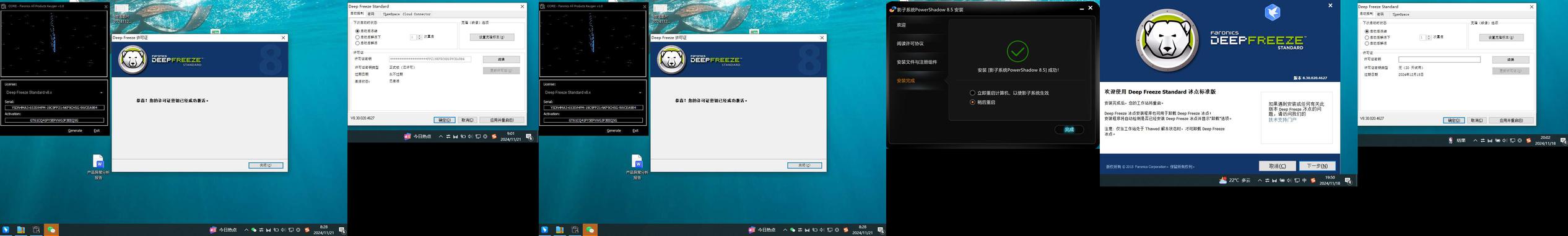
Task: Click 应用并重启 in the licensed Deep Freeze window
Action: point(502,120)
